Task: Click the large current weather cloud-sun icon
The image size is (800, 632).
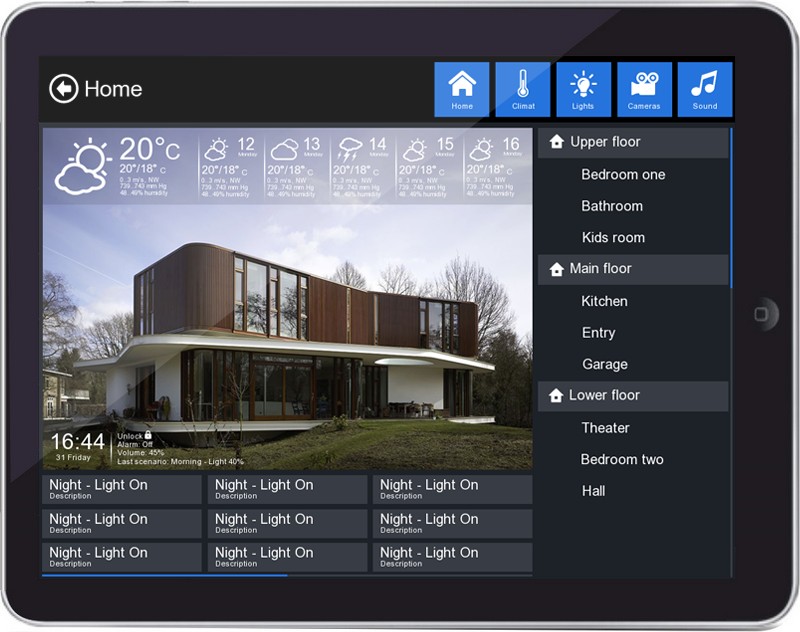Action: point(82,167)
